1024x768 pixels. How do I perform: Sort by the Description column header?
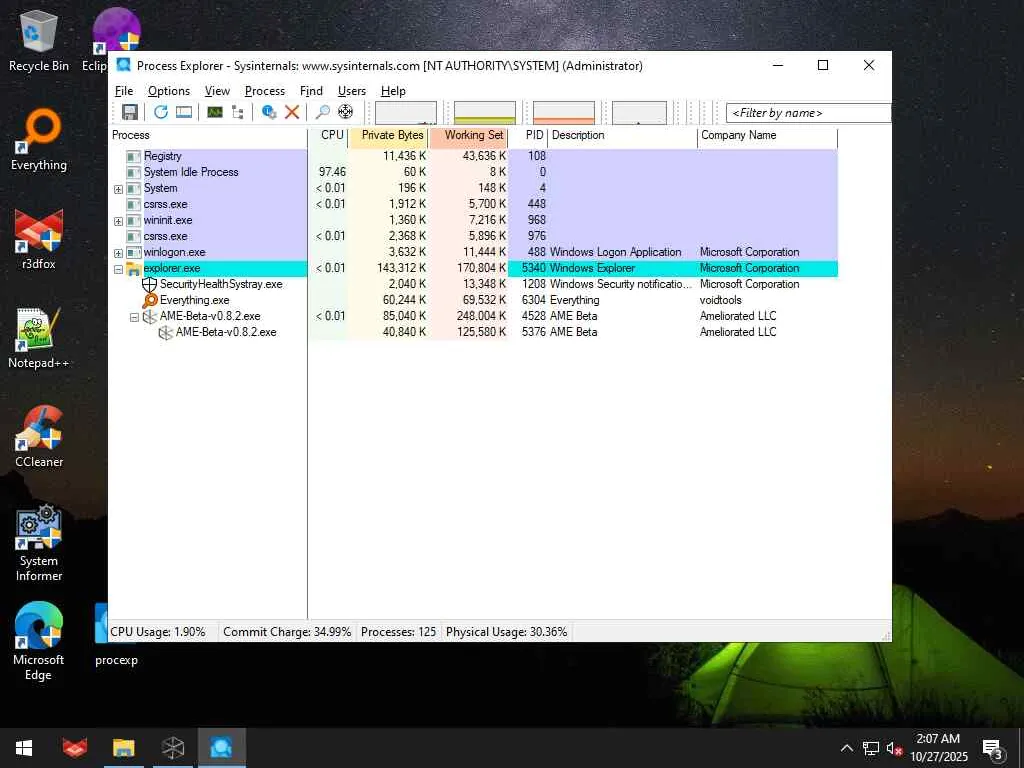[x=623, y=135]
